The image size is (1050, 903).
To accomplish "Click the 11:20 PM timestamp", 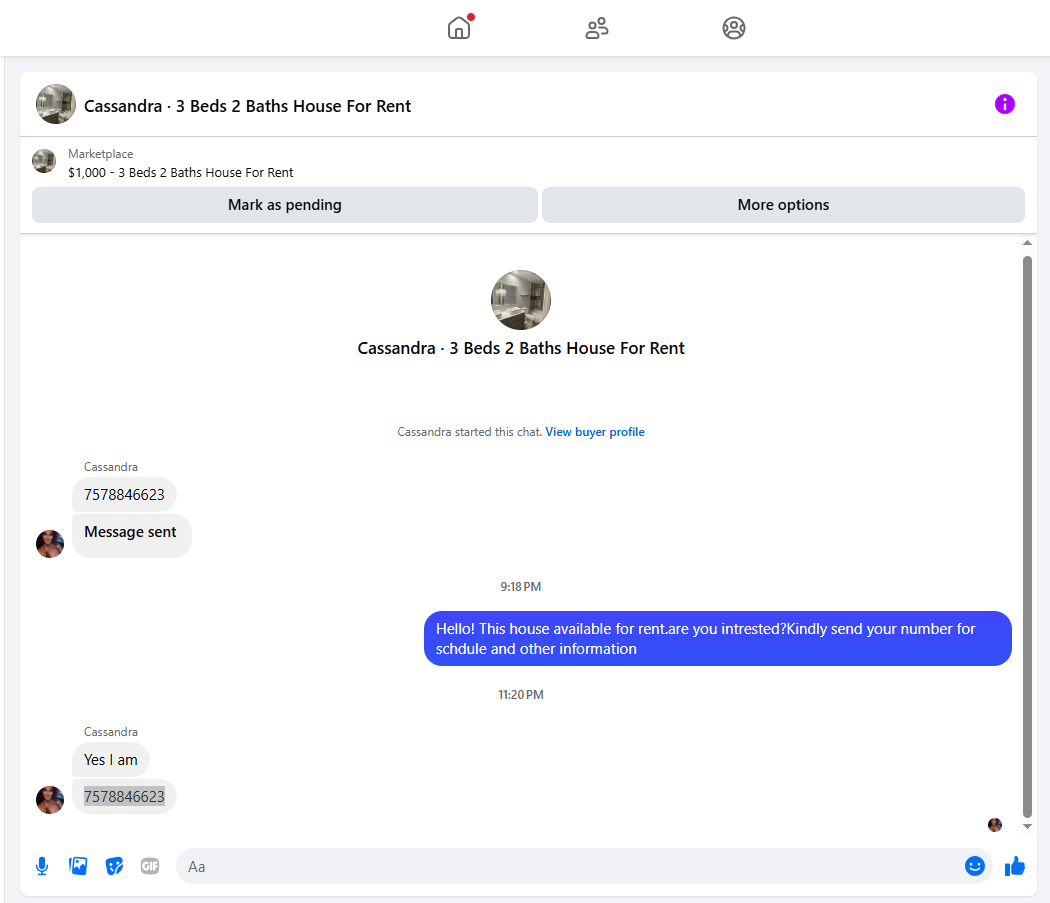I will coord(521,695).
